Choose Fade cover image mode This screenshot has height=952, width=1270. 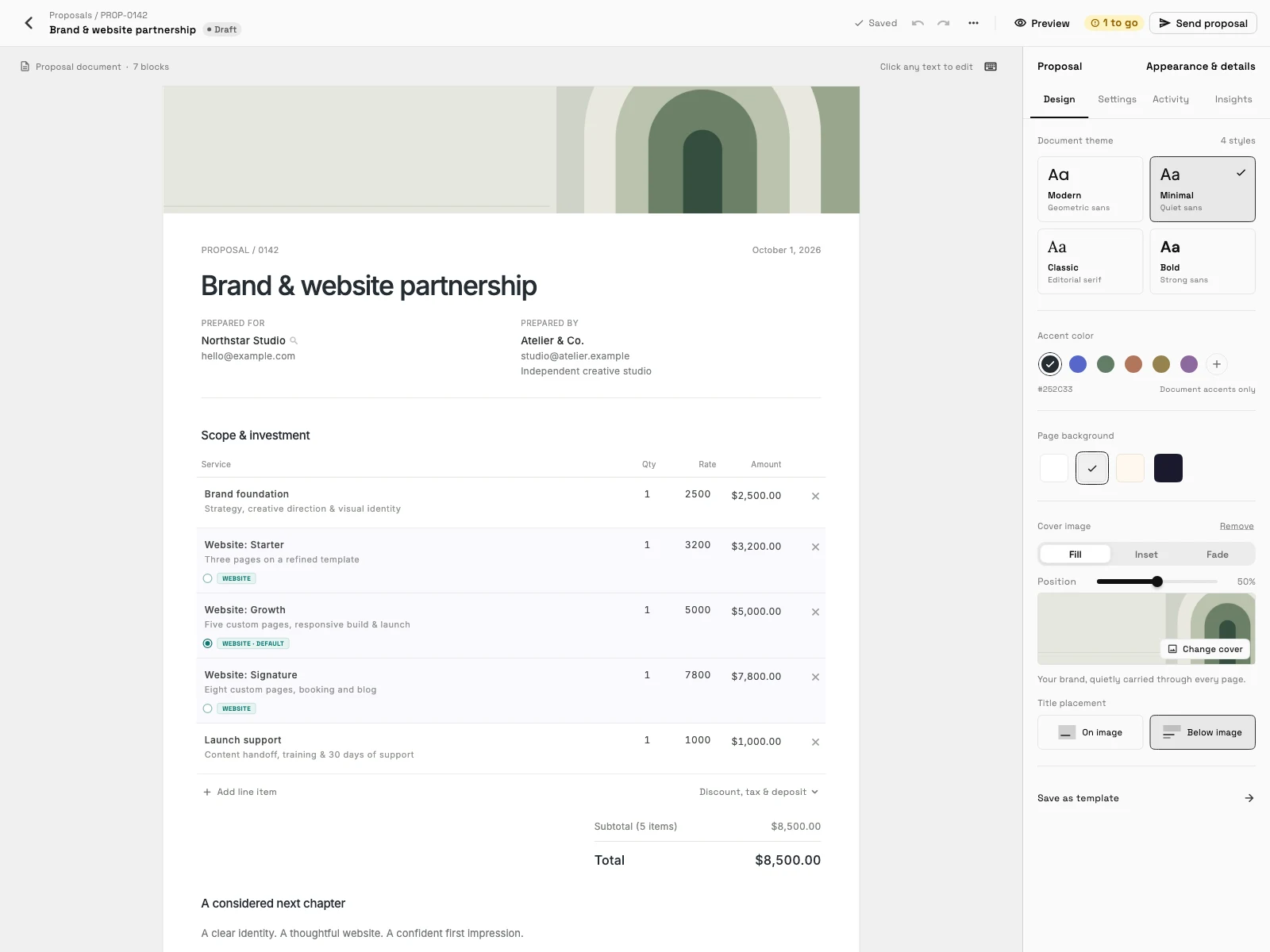(x=1218, y=555)
